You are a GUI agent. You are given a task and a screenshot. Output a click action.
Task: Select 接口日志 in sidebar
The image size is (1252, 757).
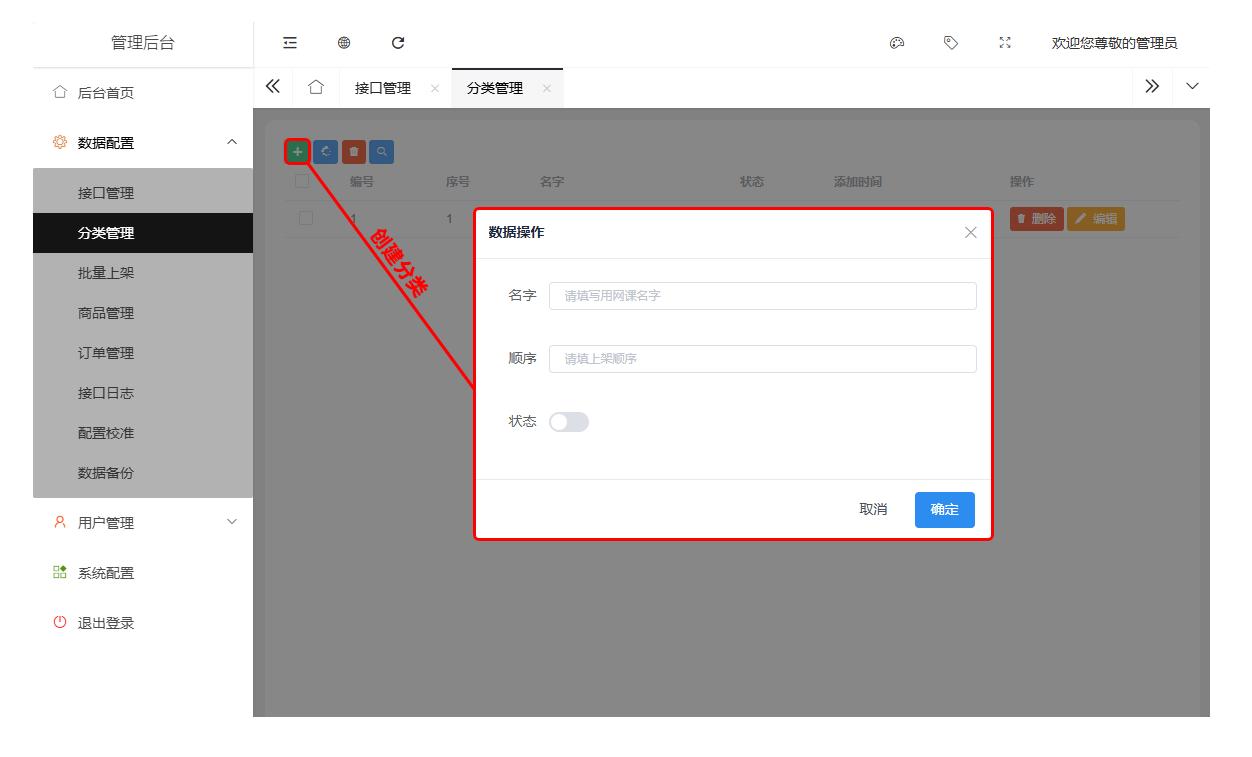tap(143, 393)
